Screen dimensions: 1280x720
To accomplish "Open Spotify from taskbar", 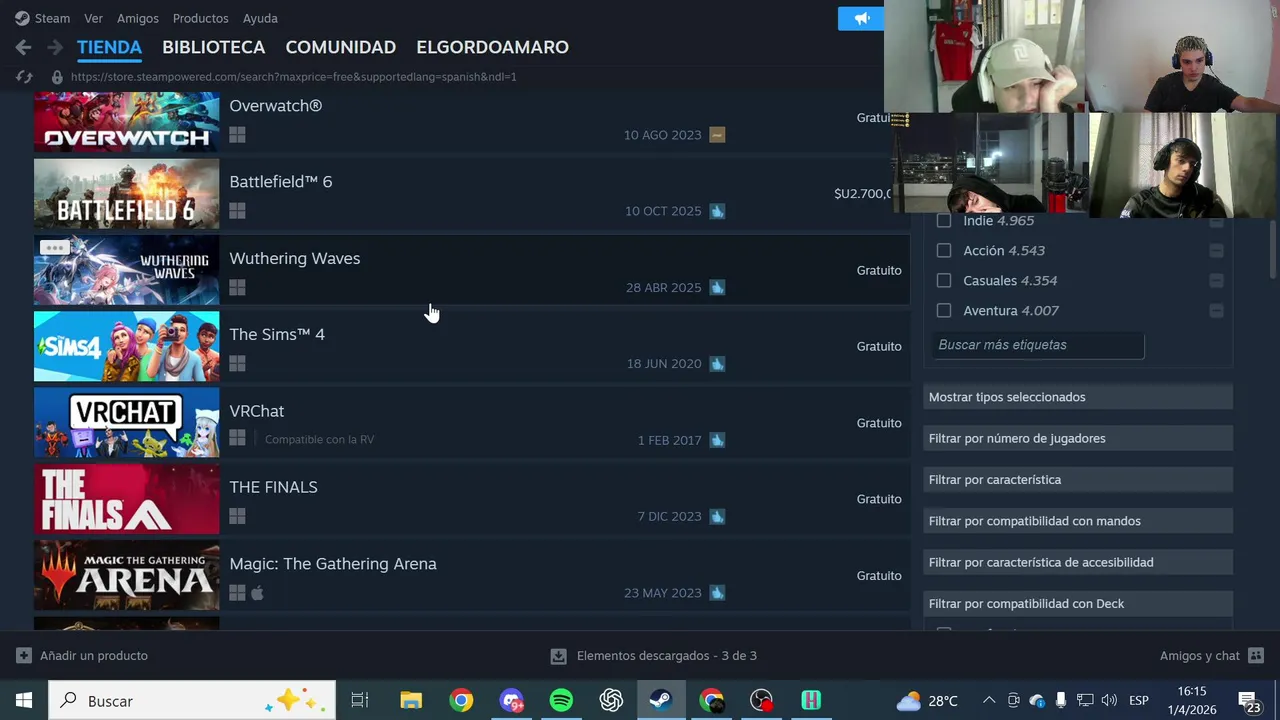I will (561, 700).
